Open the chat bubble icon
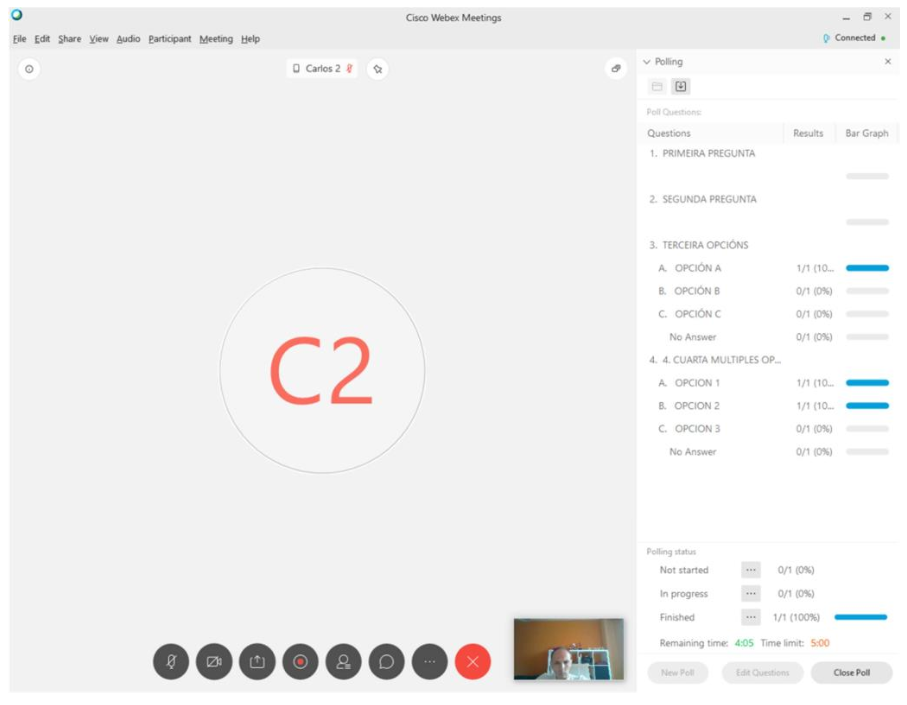Image resolution: width=907 pixels, height=705 pixels. (x=386, y=661)
